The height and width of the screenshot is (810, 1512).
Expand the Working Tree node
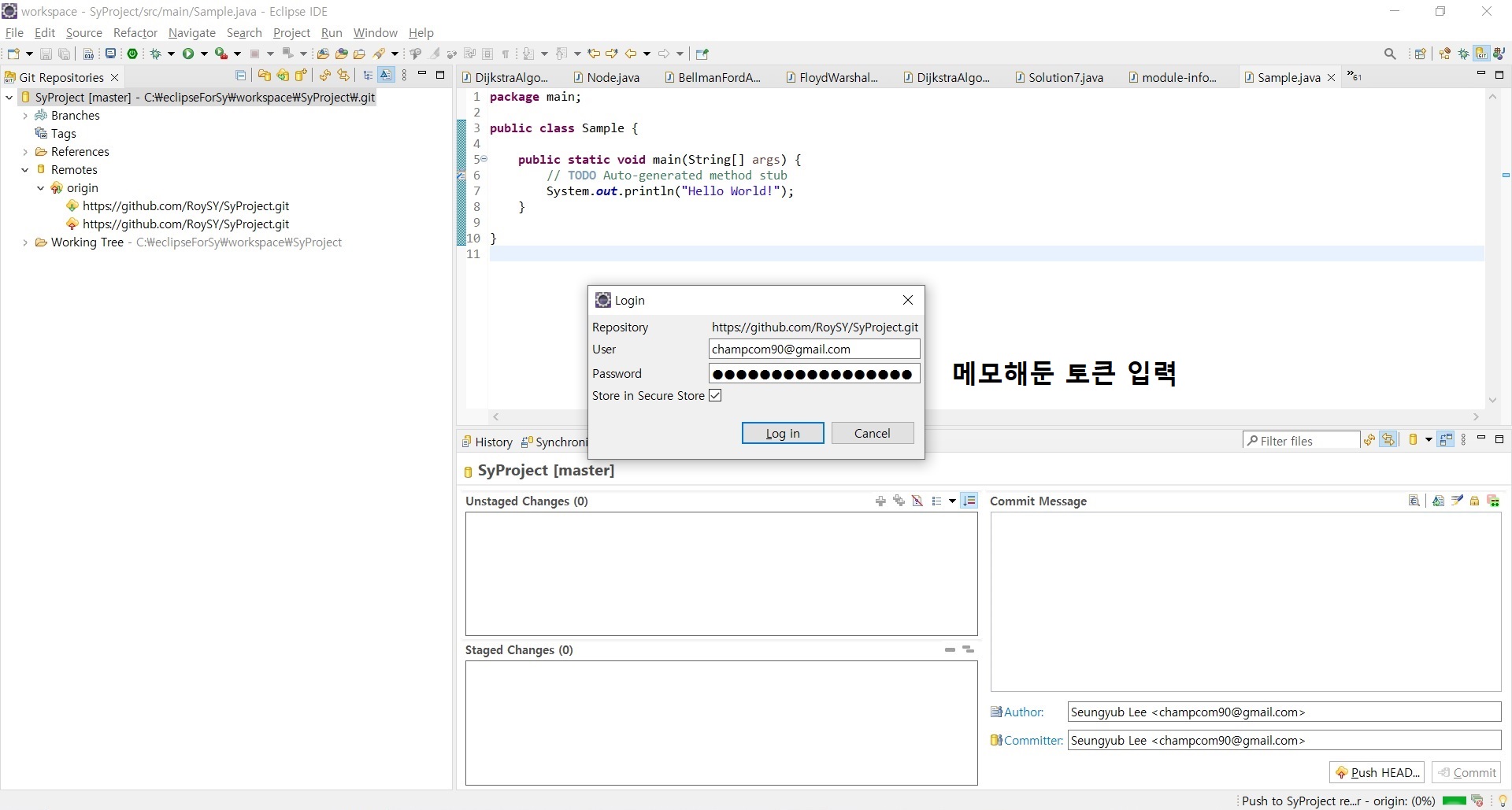click(x=25, y=242)
